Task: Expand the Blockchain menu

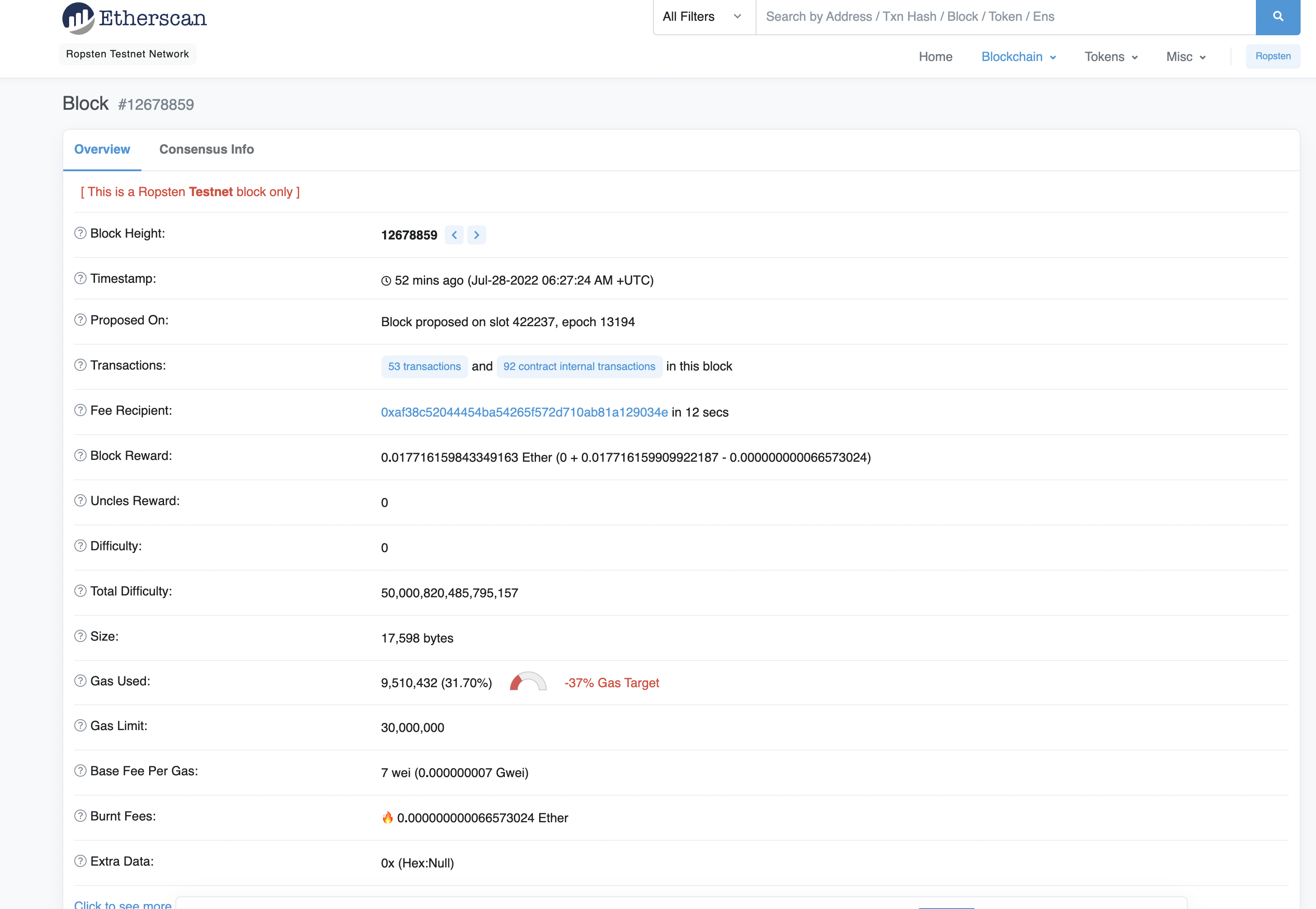Action: coord(1019,57)
